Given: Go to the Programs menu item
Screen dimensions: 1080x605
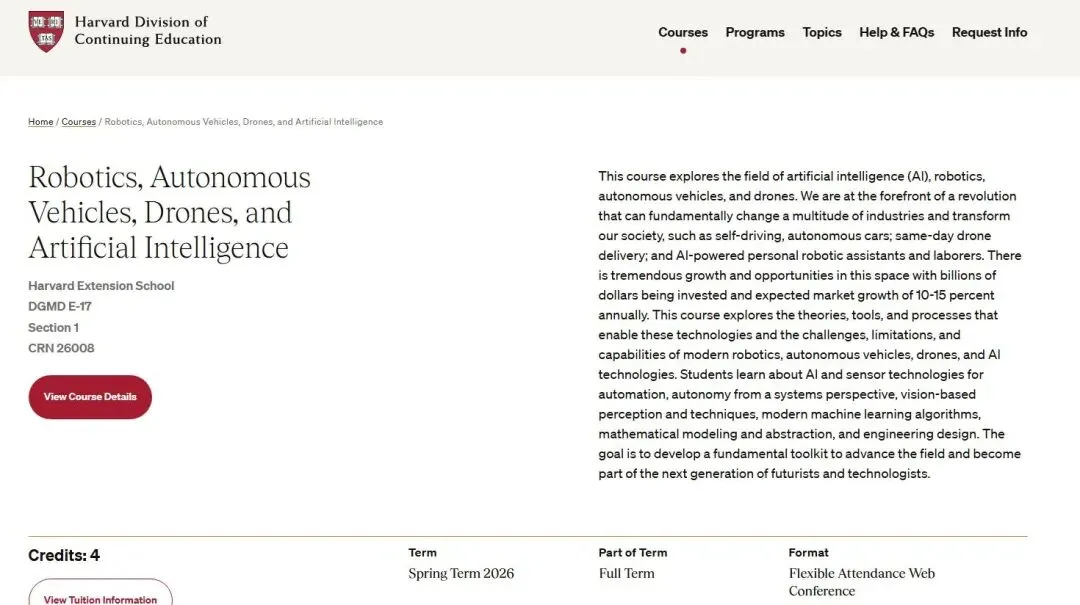Looking at the screenshot, I should click(754, 32).
